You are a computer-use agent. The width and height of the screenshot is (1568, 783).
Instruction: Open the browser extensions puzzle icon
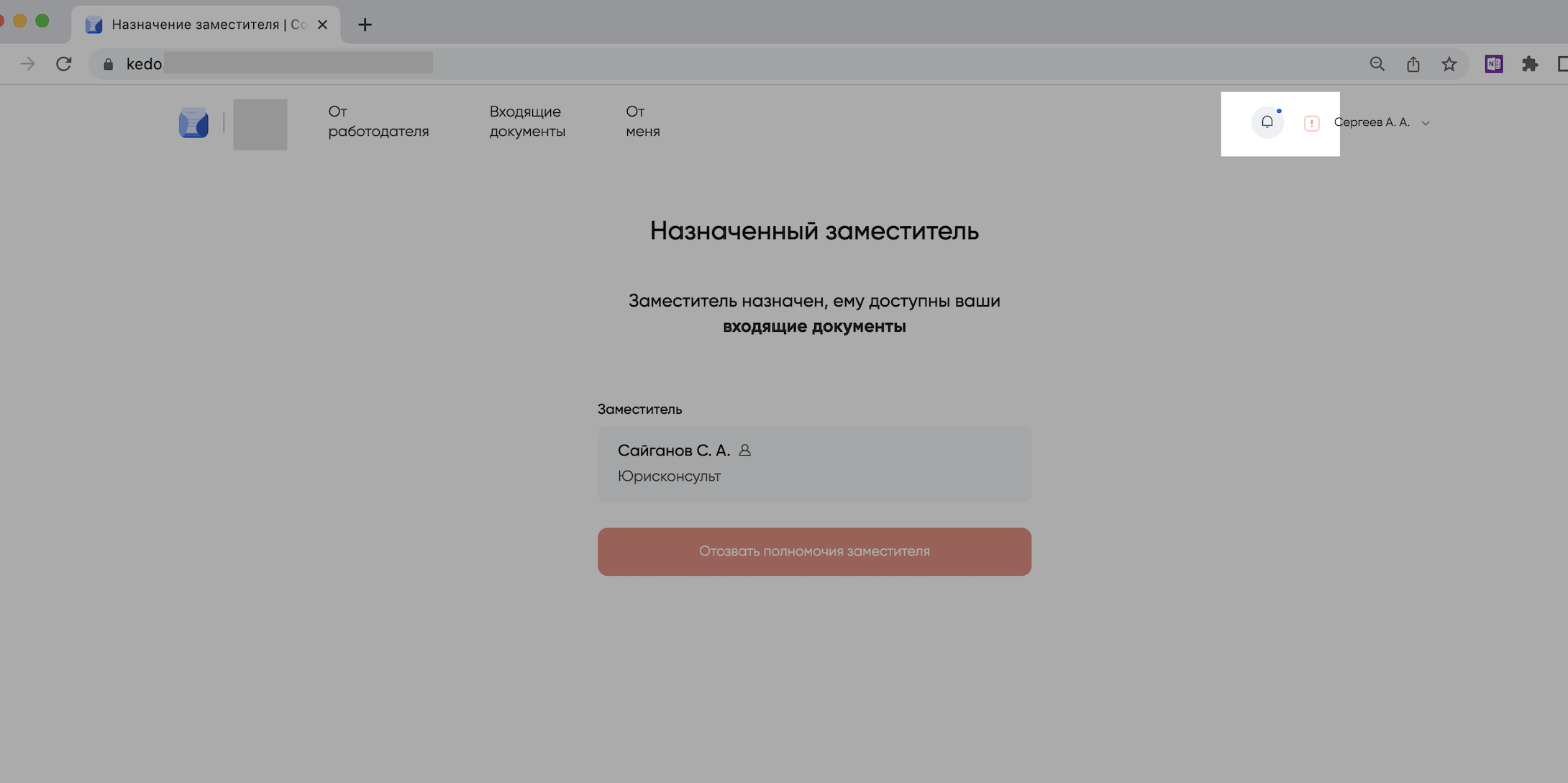pos(1529,64)
